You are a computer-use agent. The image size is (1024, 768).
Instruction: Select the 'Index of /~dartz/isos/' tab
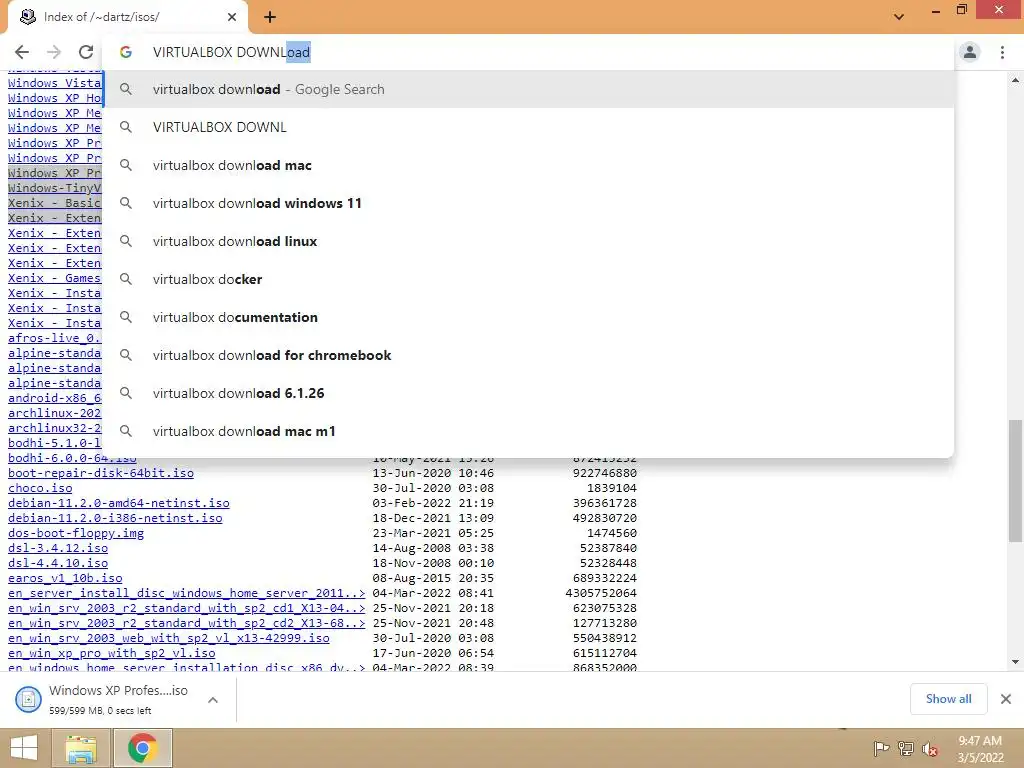(127, 17)
